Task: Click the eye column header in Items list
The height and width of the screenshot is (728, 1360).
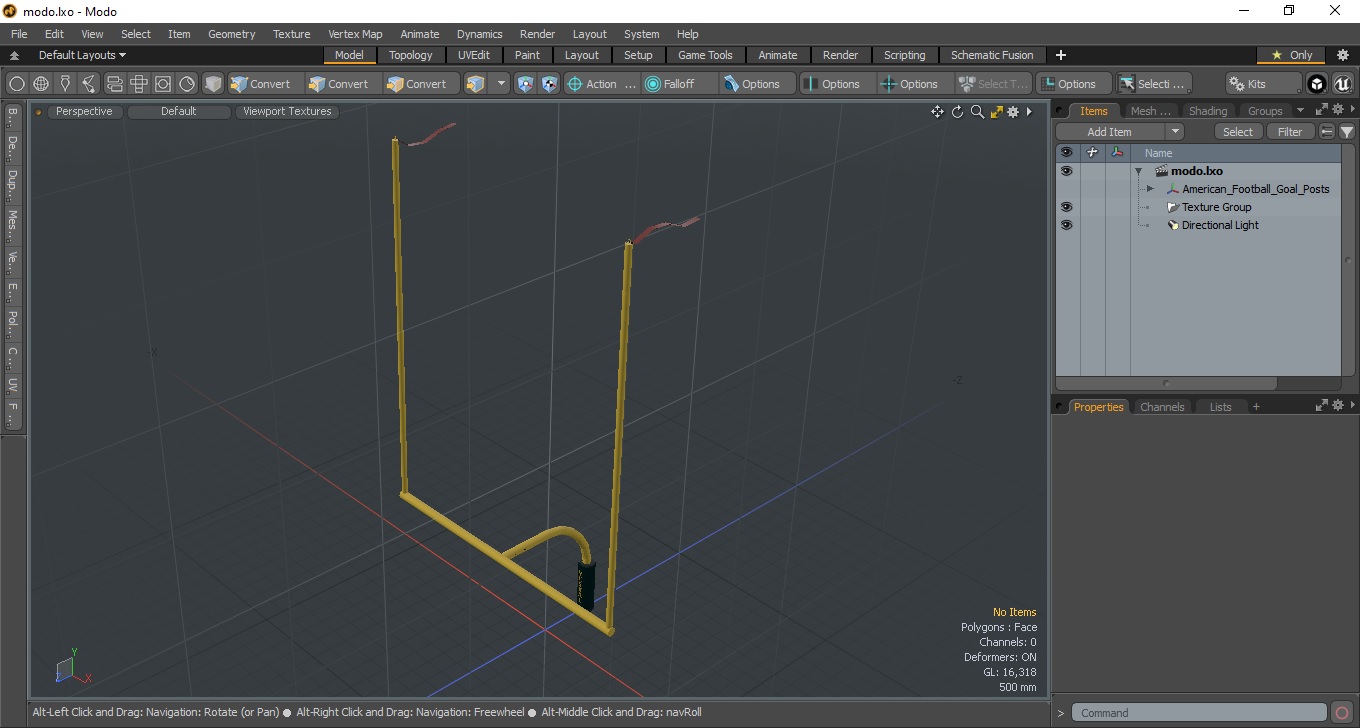Action: pos(1066,153)
